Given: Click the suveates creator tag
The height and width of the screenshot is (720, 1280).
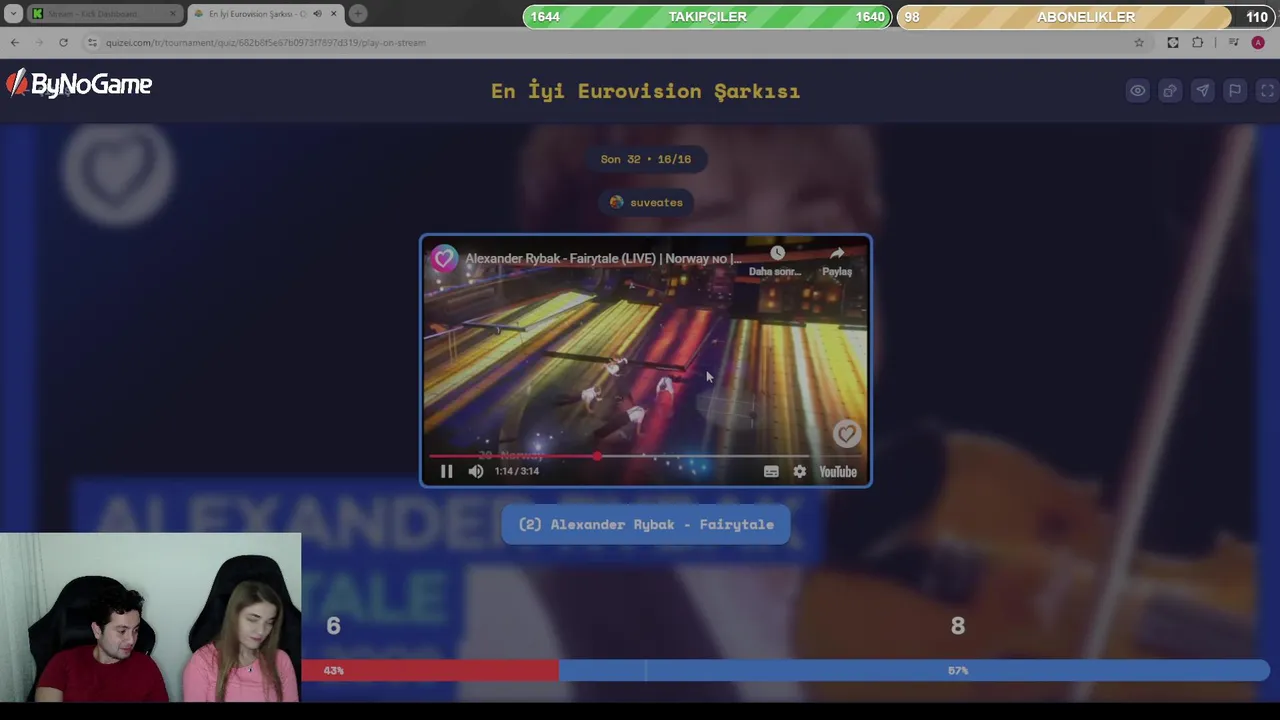Looking at the screenshot, I should (x=646, y=202).
